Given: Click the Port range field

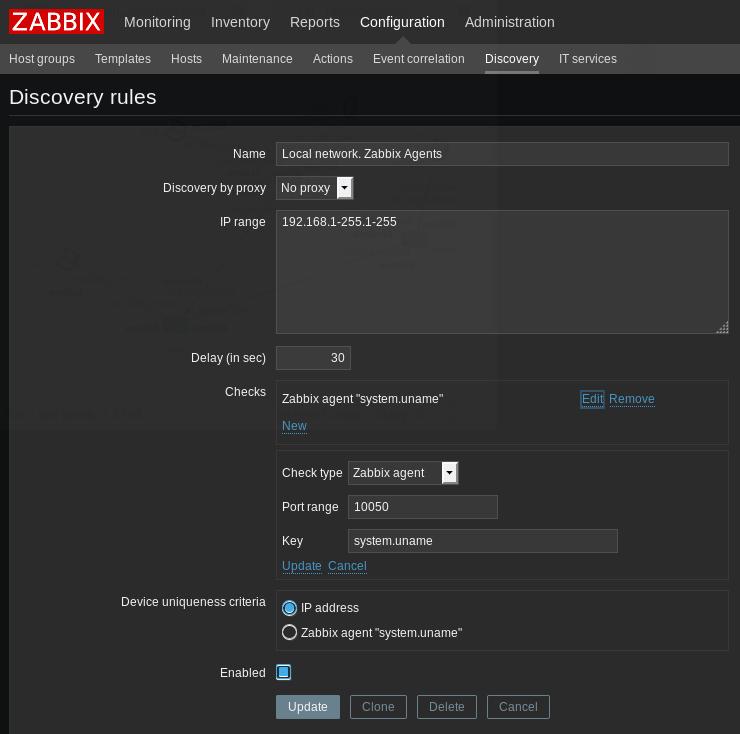Looking at the screenshot, I should pyautogui.click(x=422, y=507).
